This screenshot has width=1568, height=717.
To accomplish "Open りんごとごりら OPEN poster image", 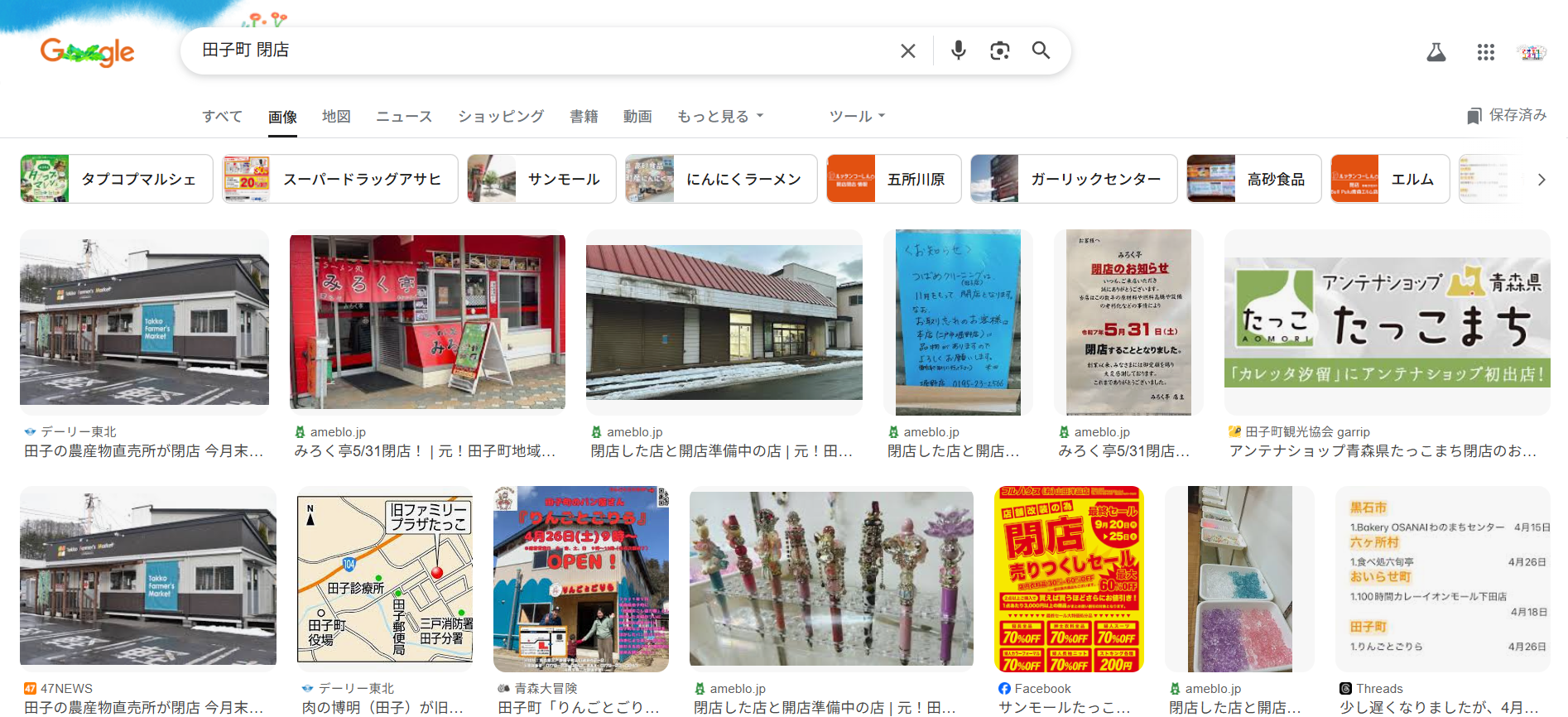I will 581,579.
